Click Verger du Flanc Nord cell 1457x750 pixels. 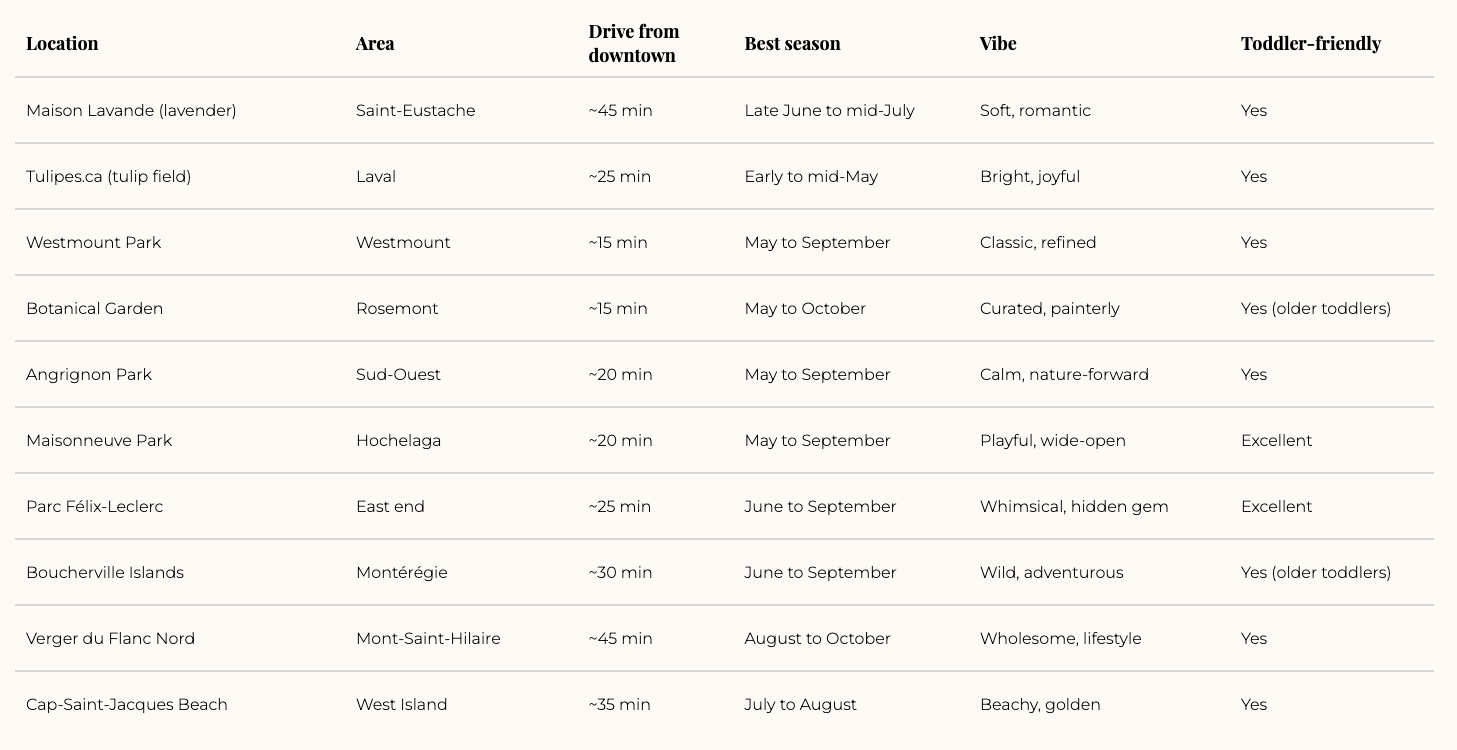[110, 638]
